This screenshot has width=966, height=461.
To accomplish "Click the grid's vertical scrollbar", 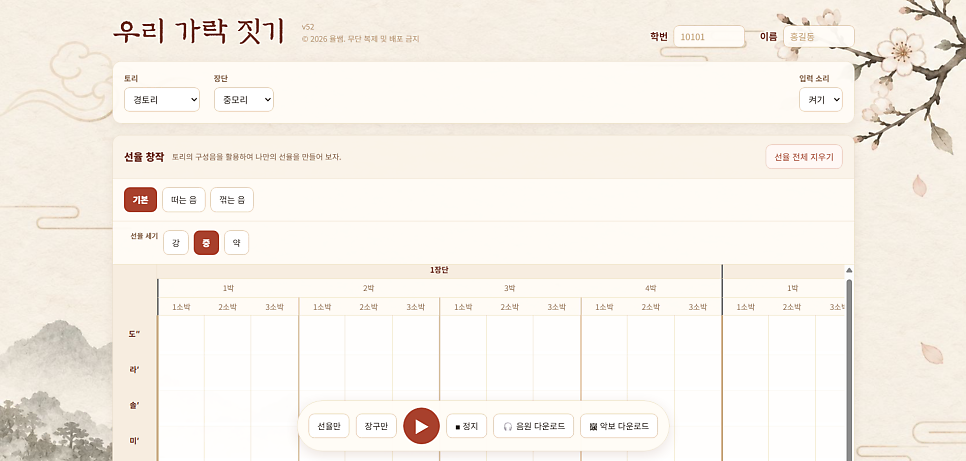I will click(x=849, y=370).
